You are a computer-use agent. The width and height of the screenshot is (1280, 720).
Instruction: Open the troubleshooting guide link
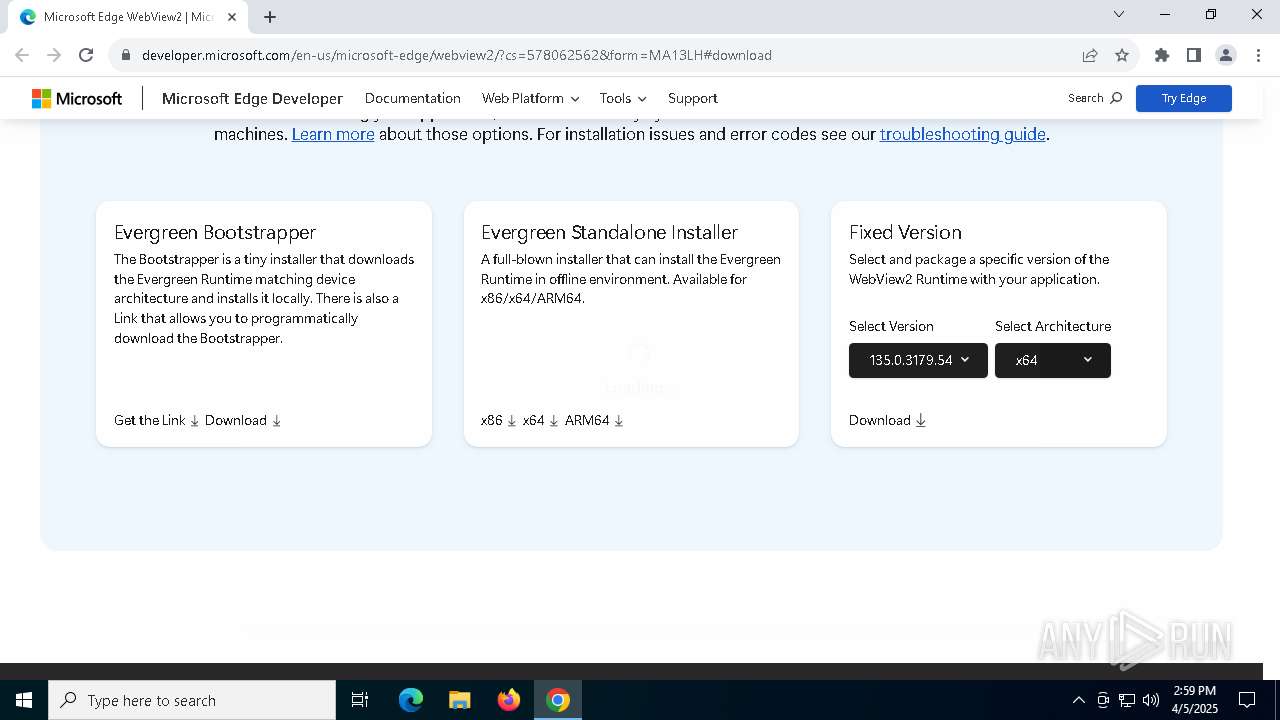click(x=963, y=134)
